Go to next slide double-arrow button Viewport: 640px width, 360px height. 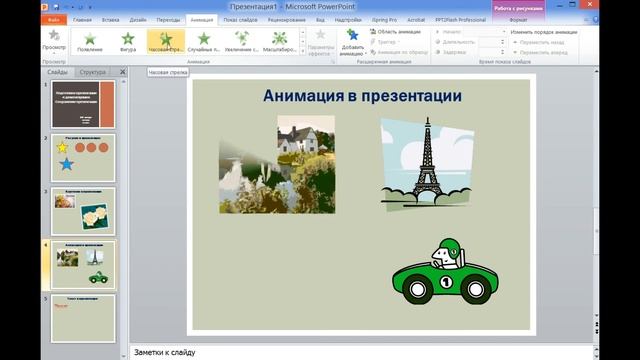(596, 330)
